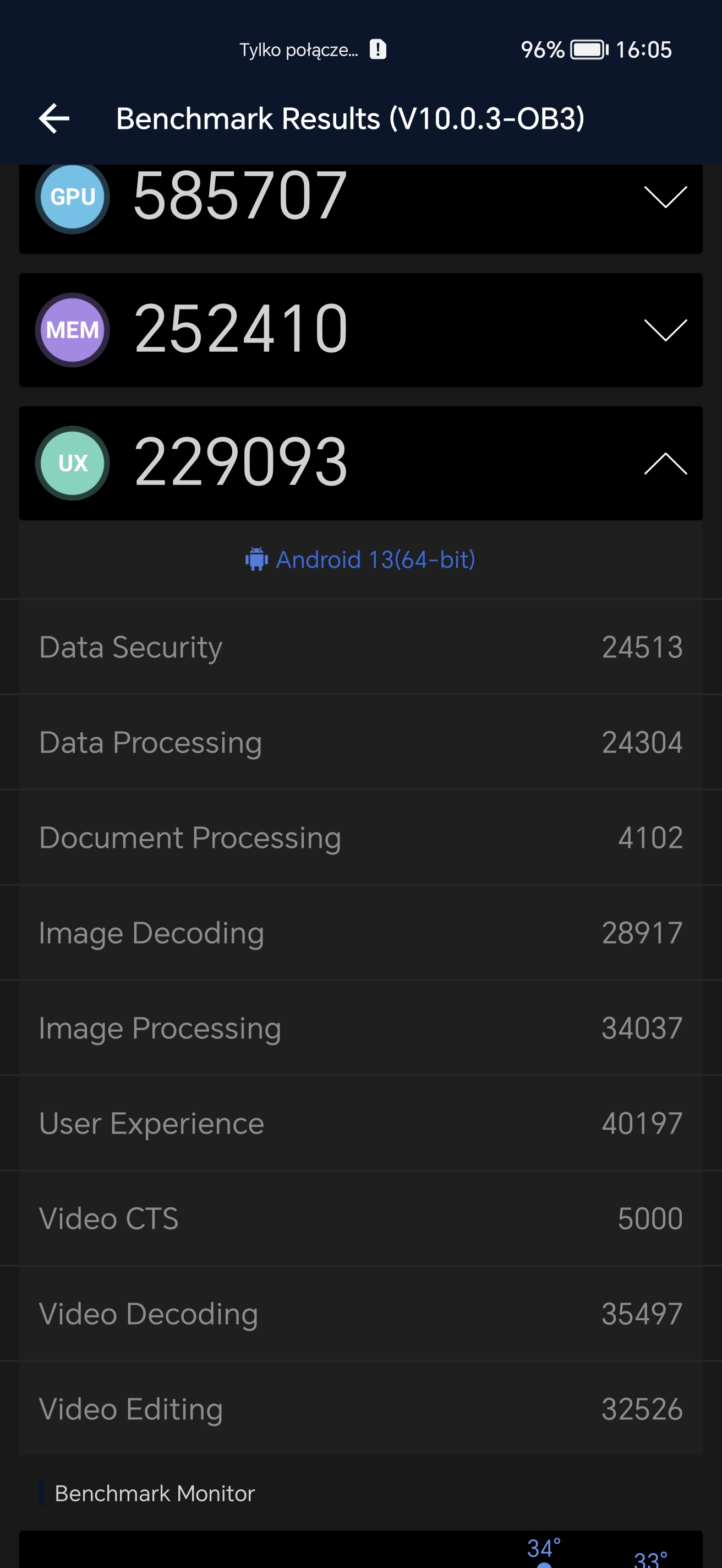Tap the green UX score badge
722x1568 pixels.
point(73,463)
